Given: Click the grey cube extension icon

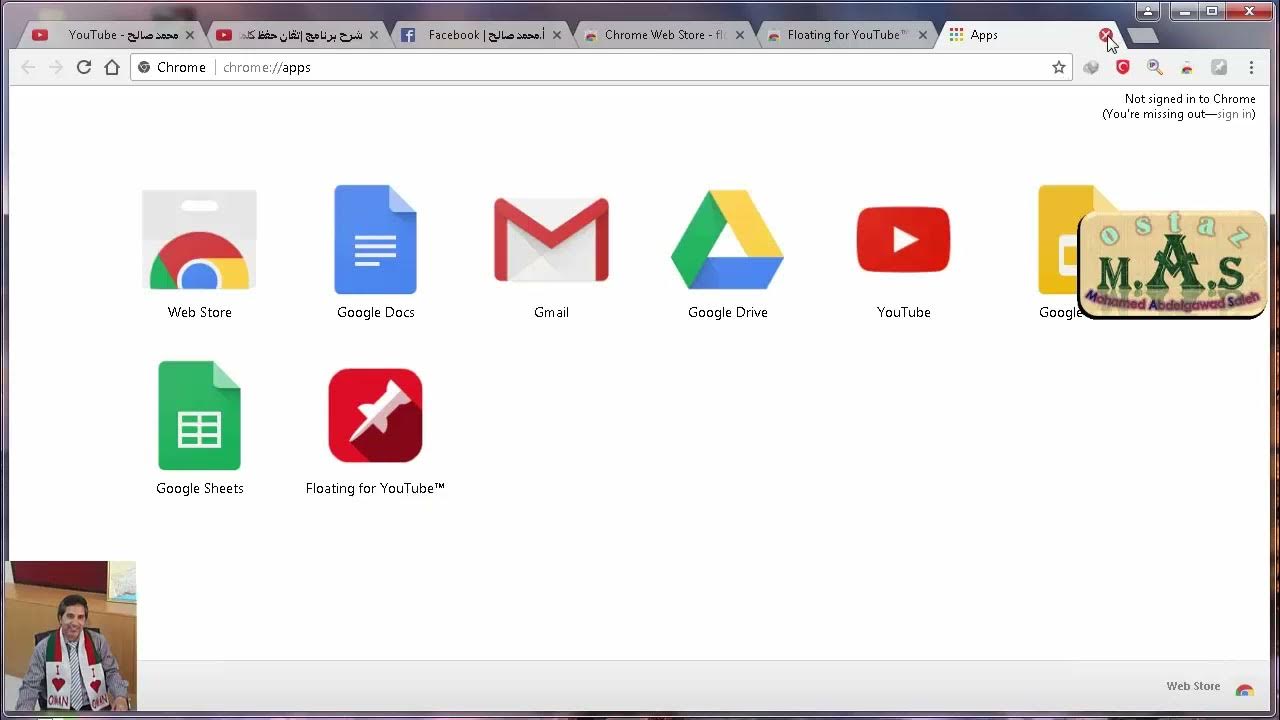Looking at the screenshot, I should (x=1091, y=67).
